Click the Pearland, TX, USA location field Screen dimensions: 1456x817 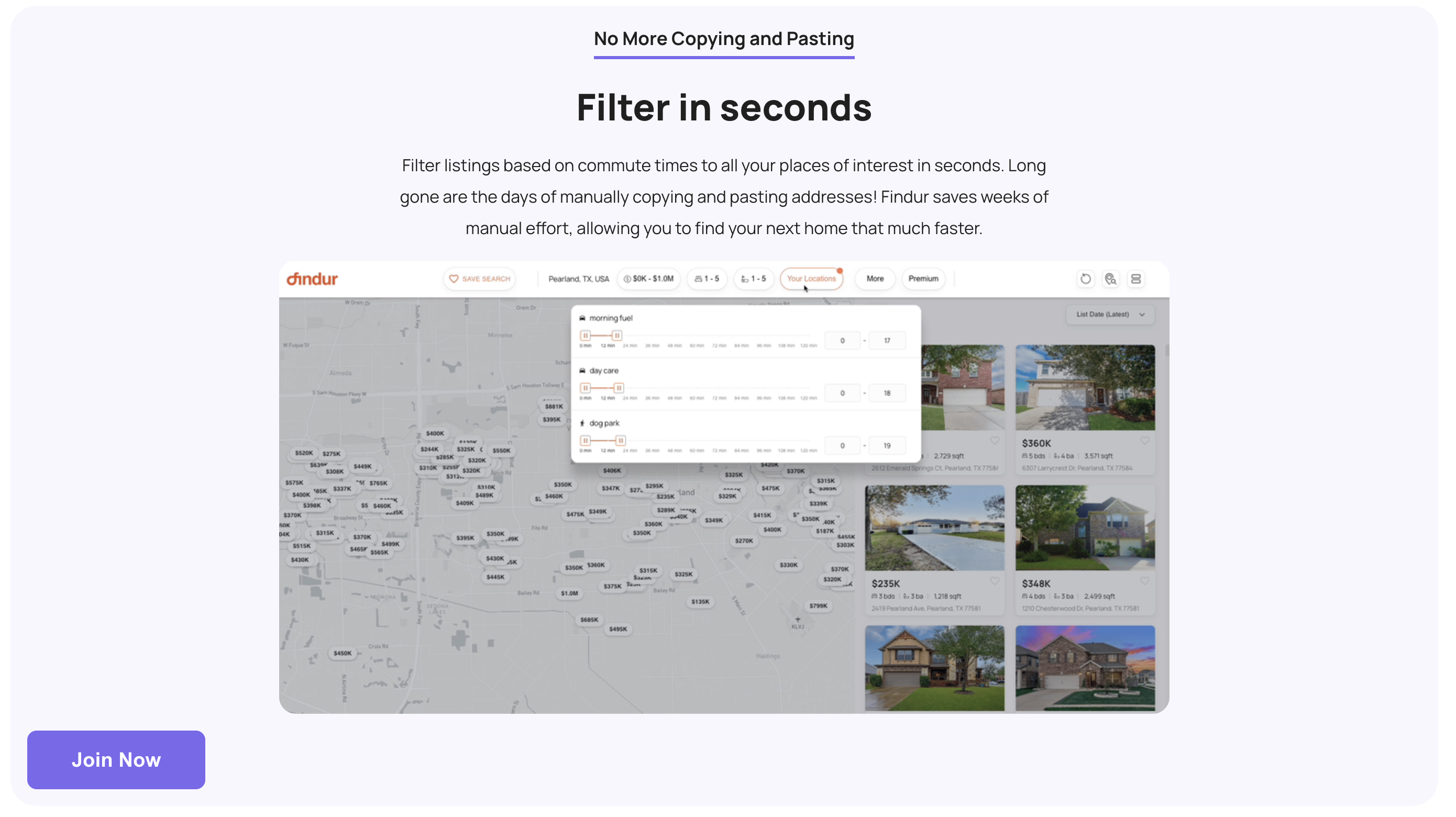[x=578, y=279]
